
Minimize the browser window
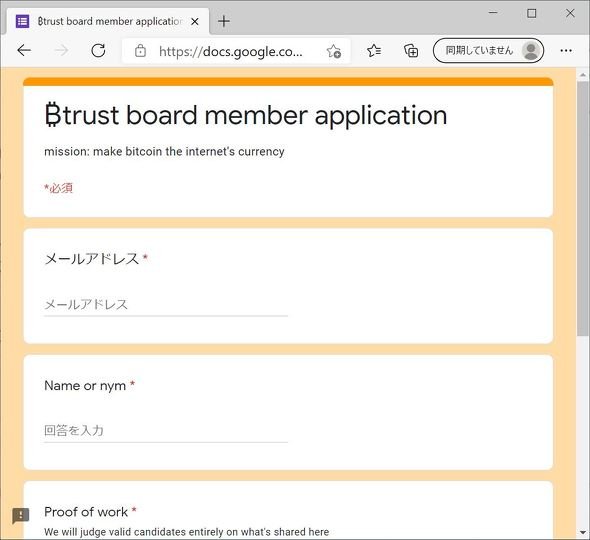tap(493, 13)
